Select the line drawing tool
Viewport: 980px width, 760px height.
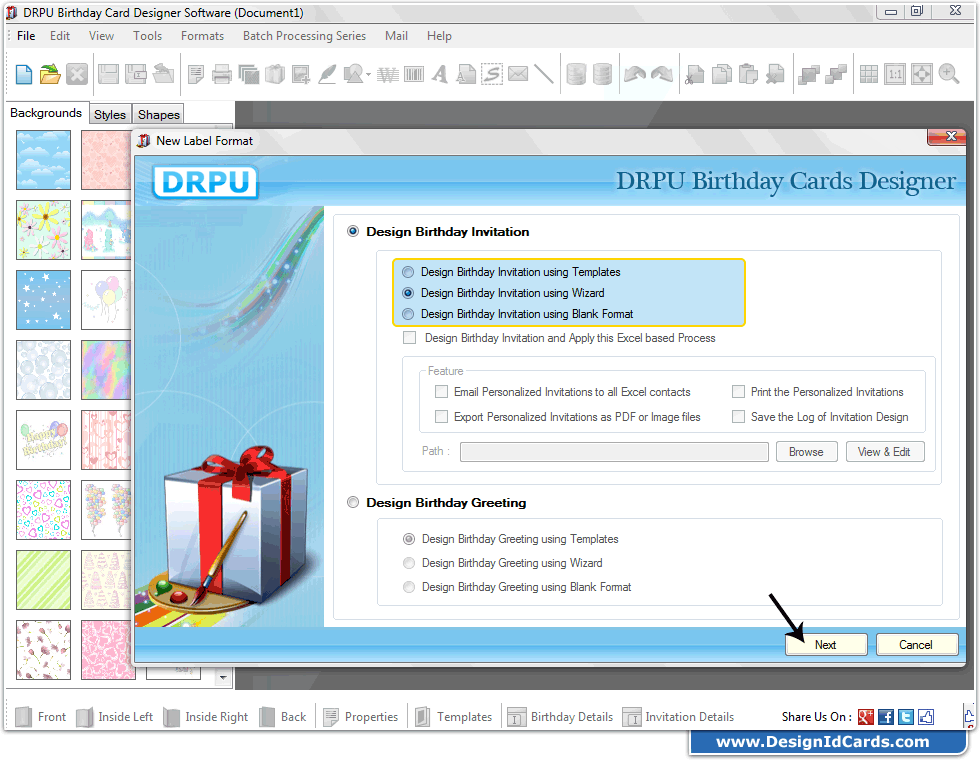[544, 74]
